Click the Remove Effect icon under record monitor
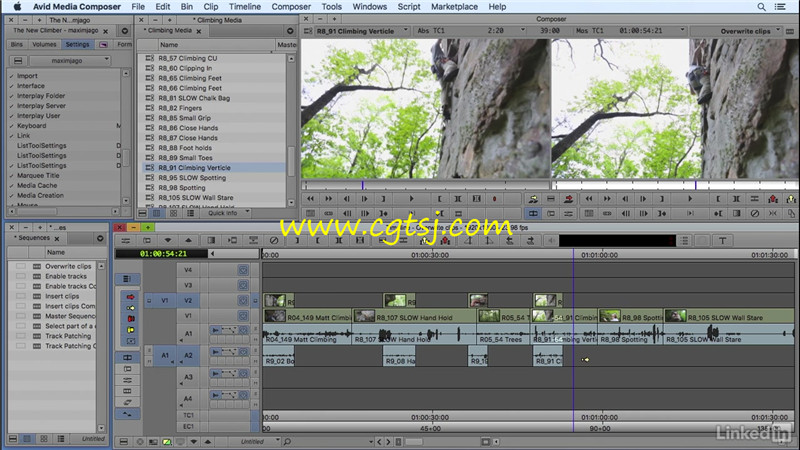Viewport: 800px width, 450px height. pyautogui.click(x=755, y=213)
